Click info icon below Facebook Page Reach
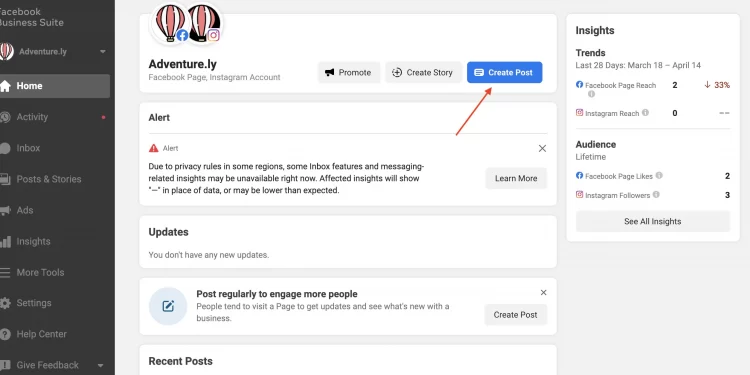This screenshot has width=750, height=375. point(591,94)
